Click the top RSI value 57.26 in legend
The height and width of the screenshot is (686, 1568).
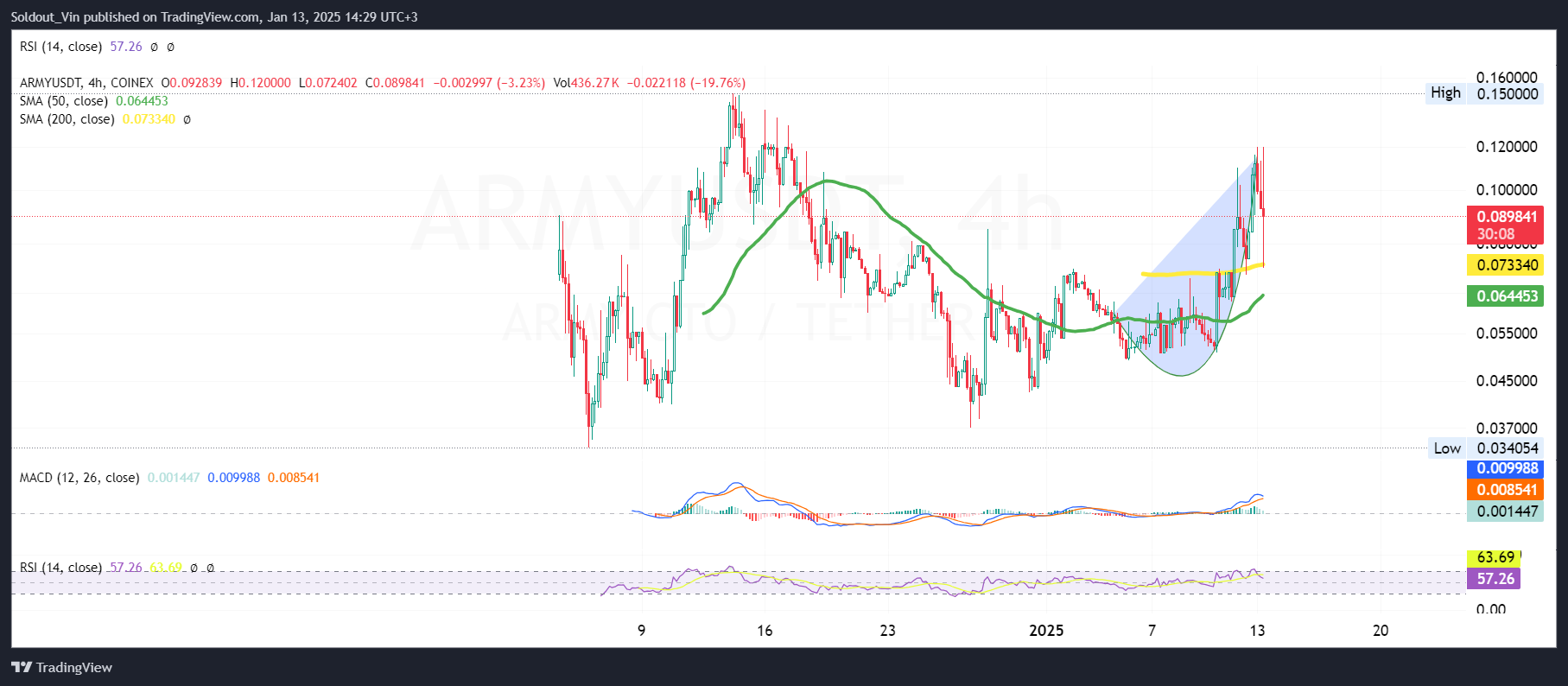(x=126, y=47)
